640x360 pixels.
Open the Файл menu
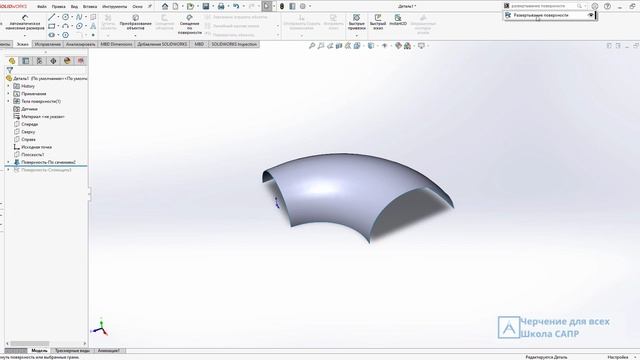pos(42,7)
